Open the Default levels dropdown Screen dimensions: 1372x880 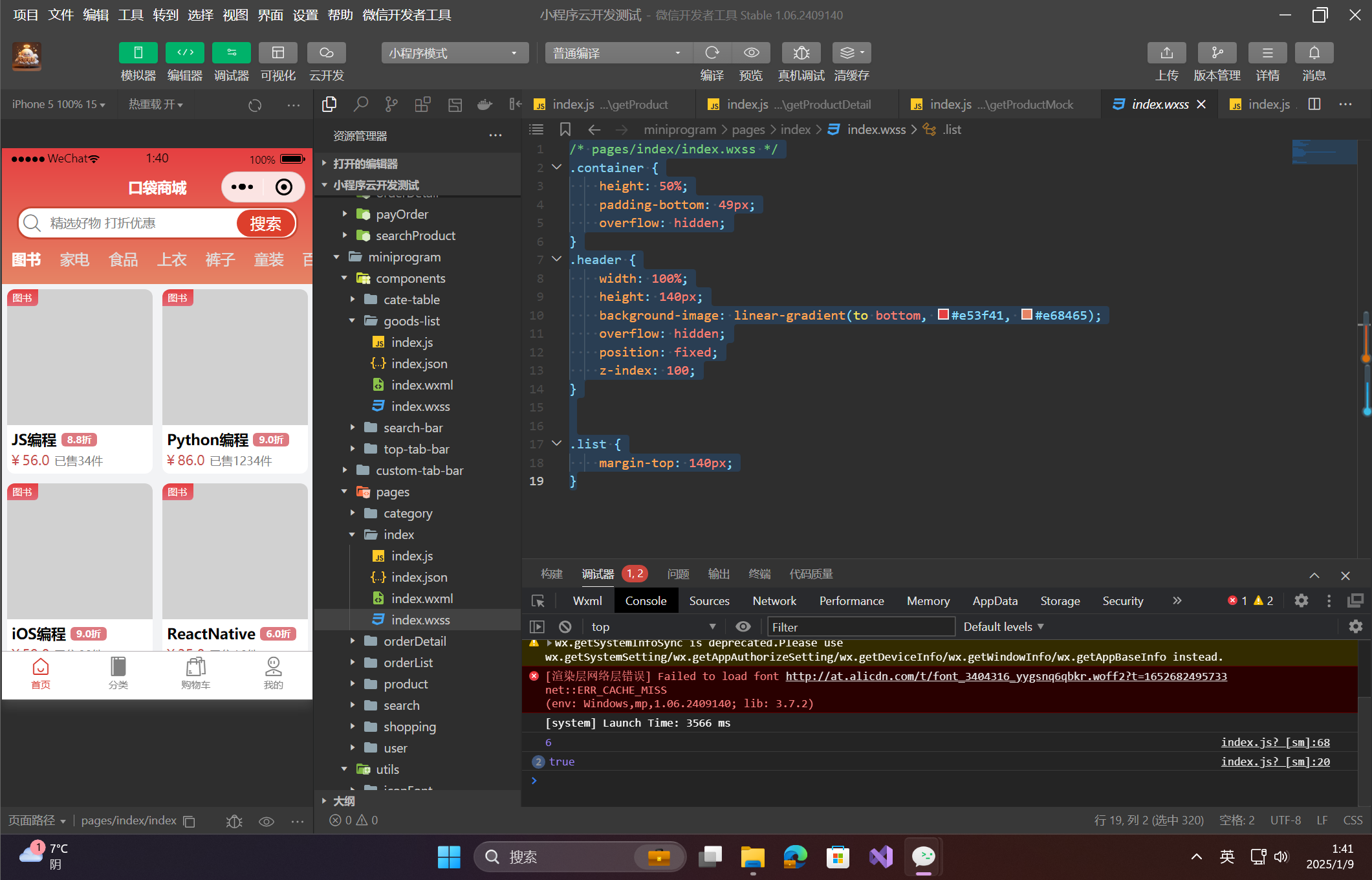click(x=1003, y=626)
